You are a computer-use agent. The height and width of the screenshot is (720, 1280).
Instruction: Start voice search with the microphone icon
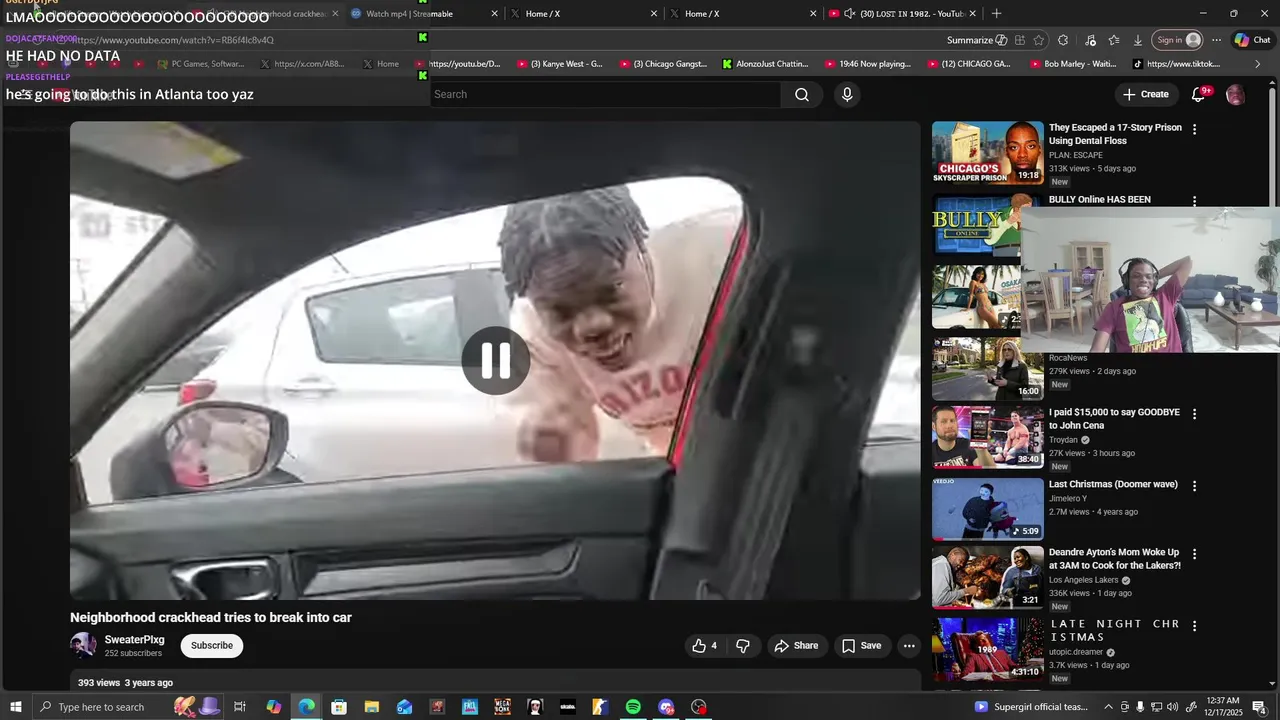click(x=847, y=94)
